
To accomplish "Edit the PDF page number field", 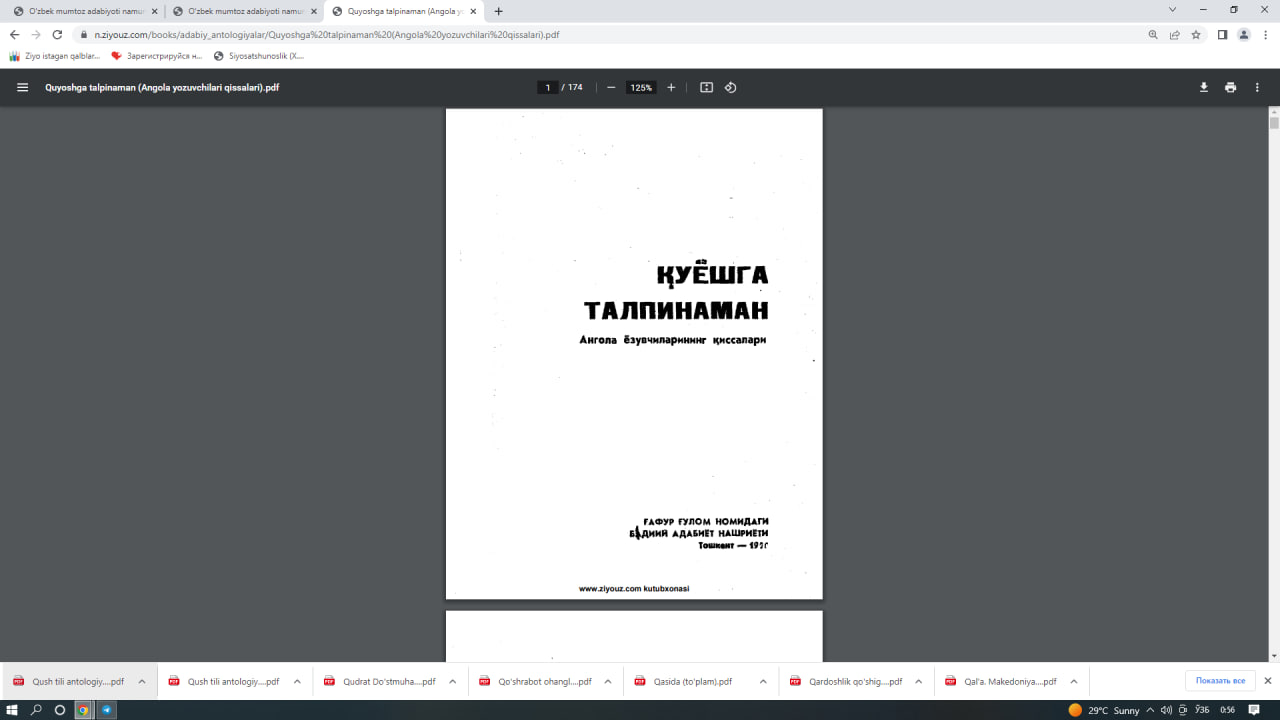I will point(548,87).
